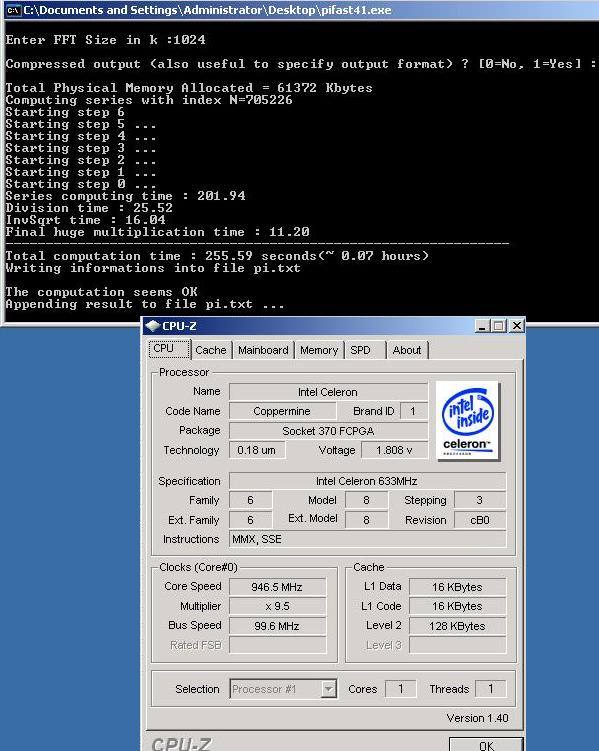
Task: Click the Writing informations into file line
Action: [x=153, y=268]
